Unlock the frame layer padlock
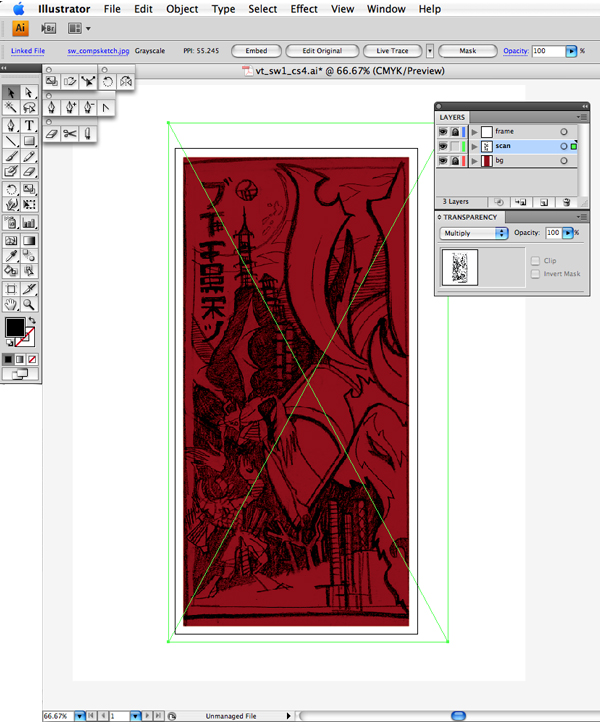The height and width of the screenshot is (727, 600). (x=455, y=132)
